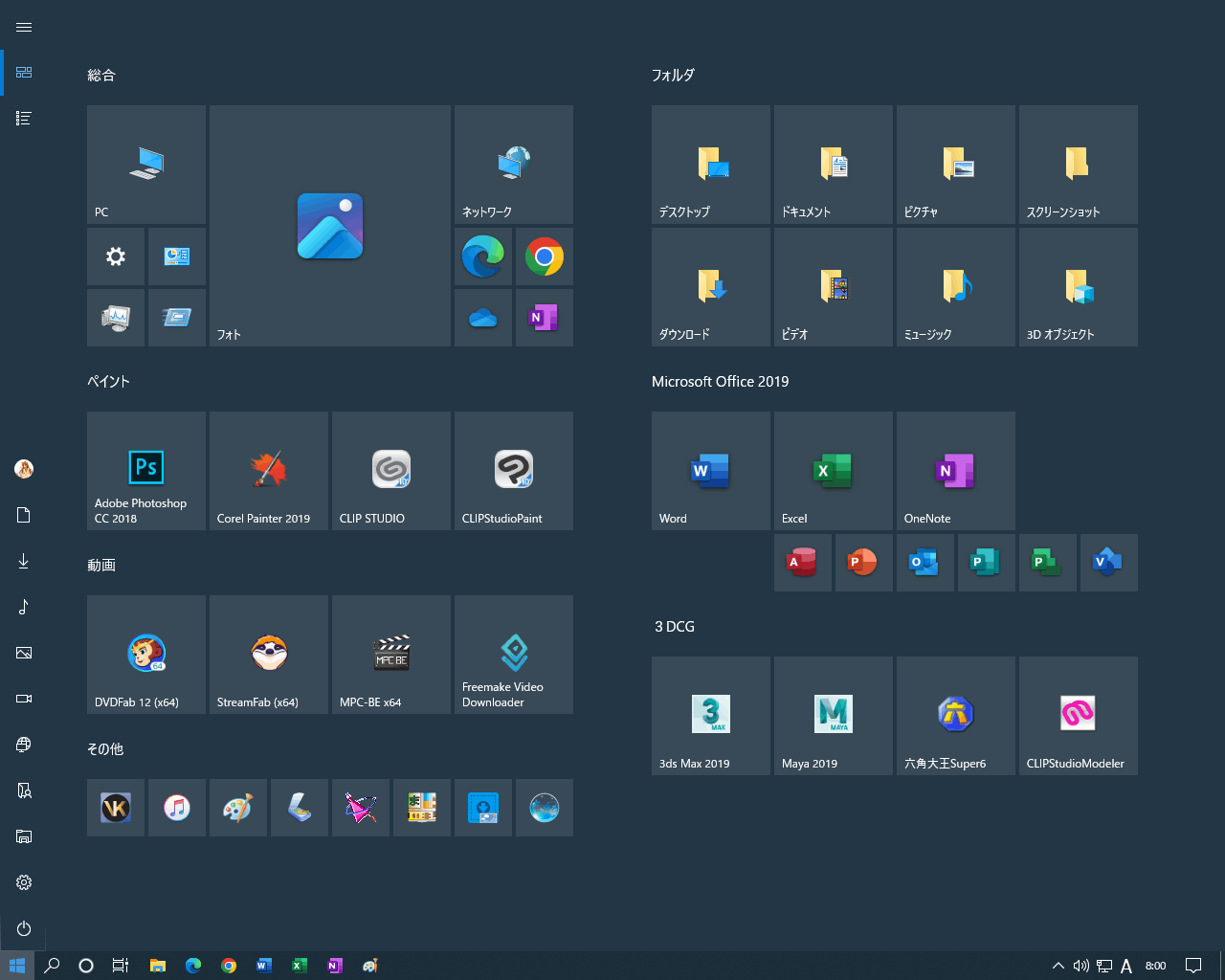Open the Settings gear small tile

[116, 256]
